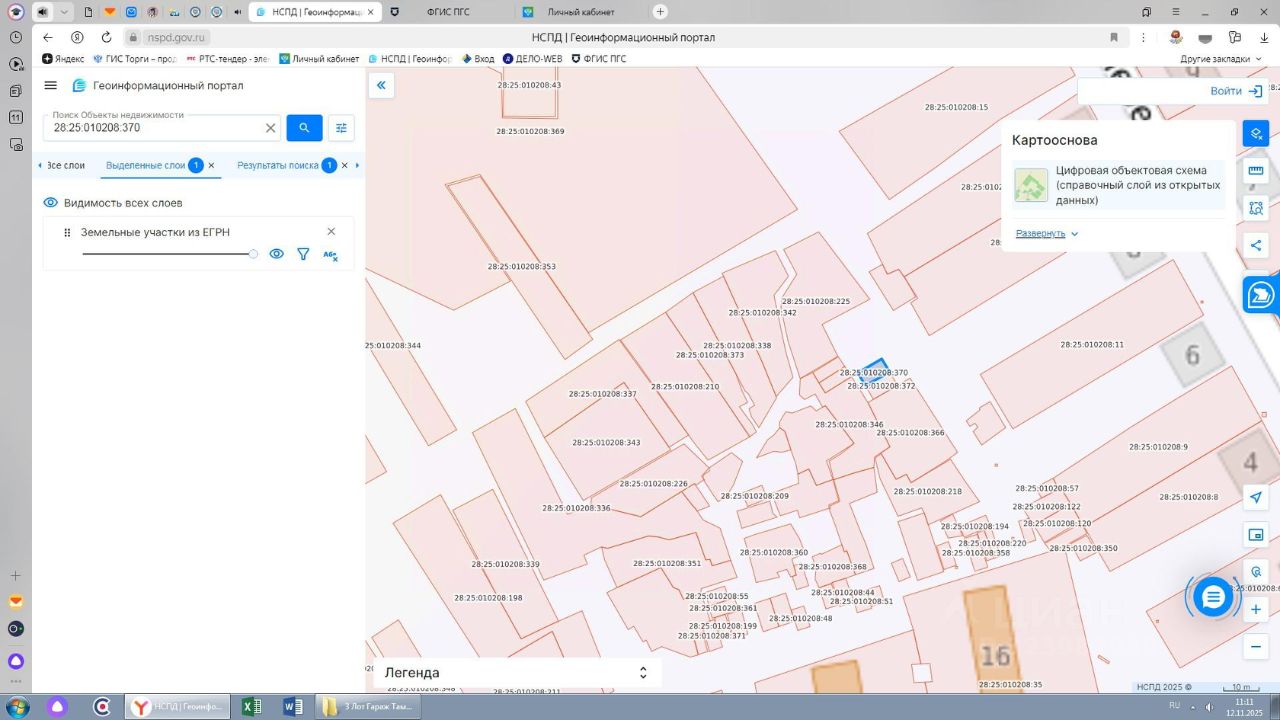Click the cadastral number search field
This screenshot has width=1280, height=720.
pos(155,128)
